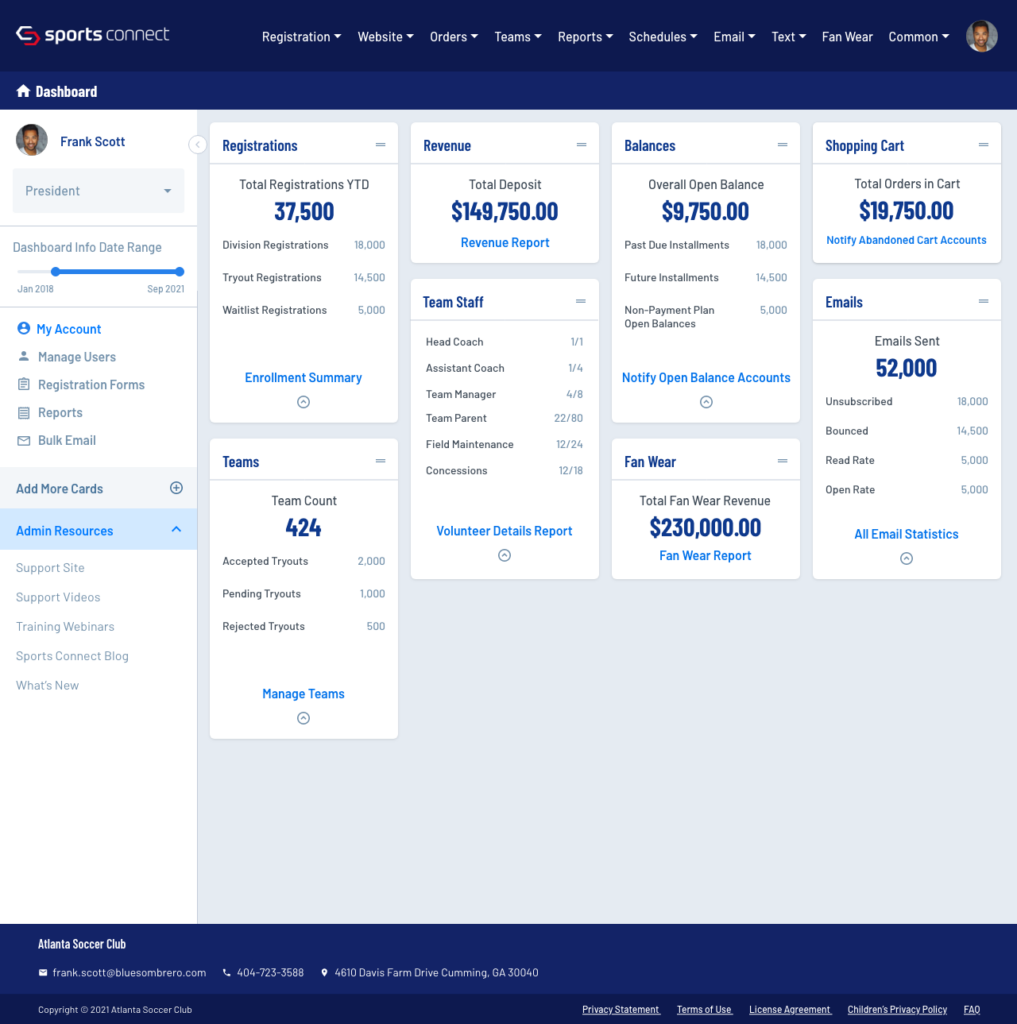Open the Registration menu
This screenshot has height=1024, width=1017.
(301, 37)
